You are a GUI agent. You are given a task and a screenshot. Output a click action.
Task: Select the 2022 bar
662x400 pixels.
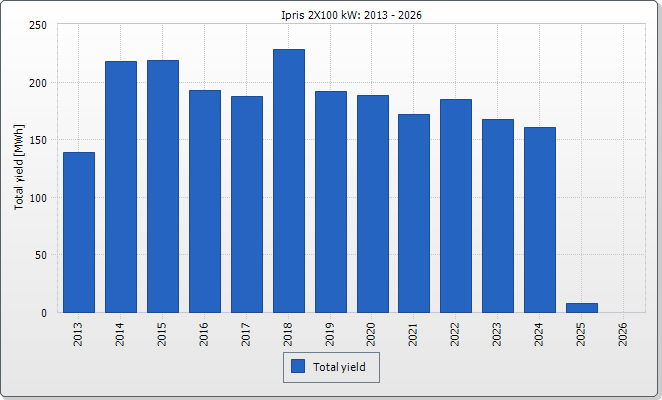[x=456, y=206]
